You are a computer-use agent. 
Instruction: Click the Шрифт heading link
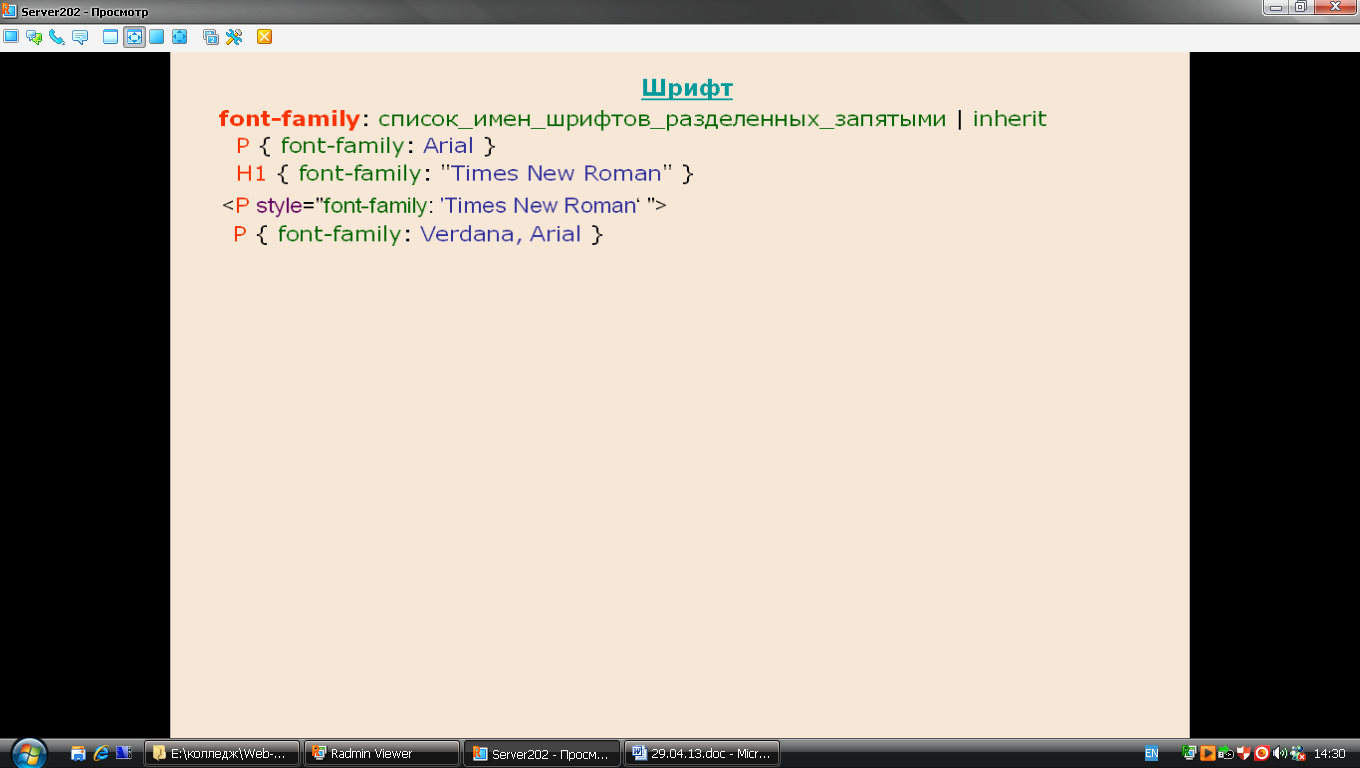(x=687, y=88)
